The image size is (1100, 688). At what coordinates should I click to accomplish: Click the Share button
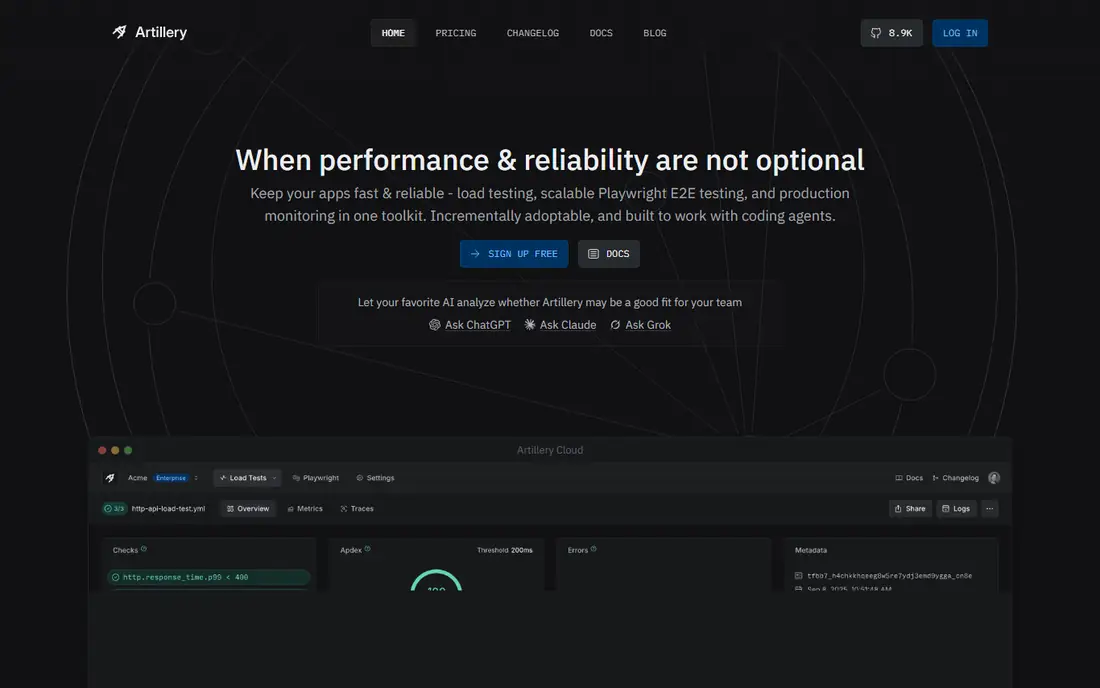910,508
